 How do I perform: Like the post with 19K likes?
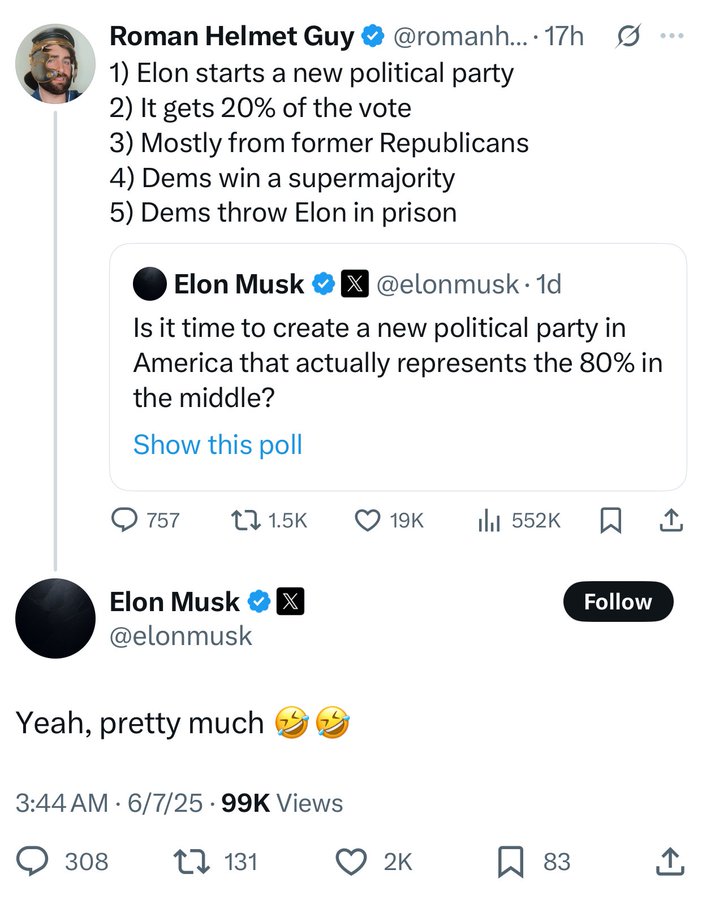point(389,520)
